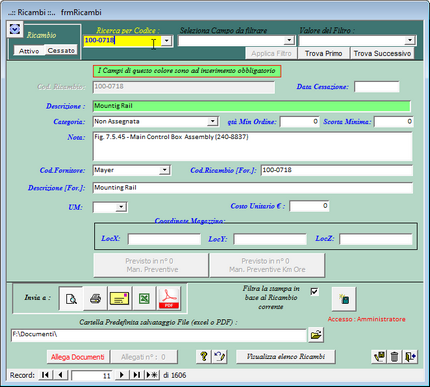430x387 pixels.
Task: Click the Previsto in n° 0 Man. Preventive button
Action: [x=151, y=265]
